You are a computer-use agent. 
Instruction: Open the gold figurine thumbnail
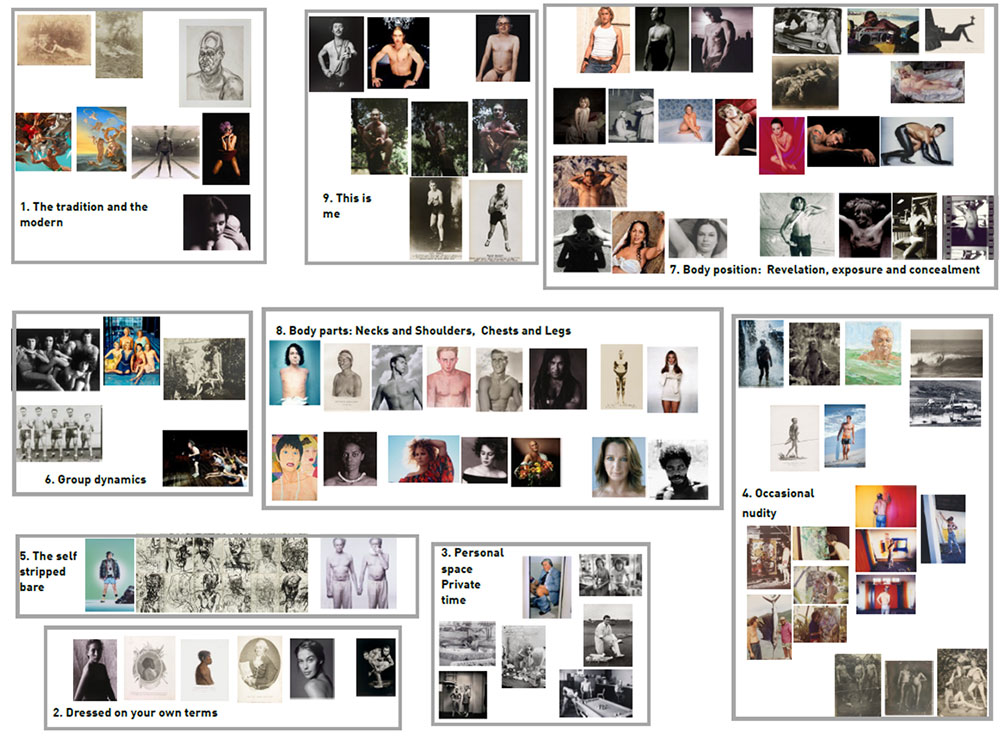[x=622, y=377]
